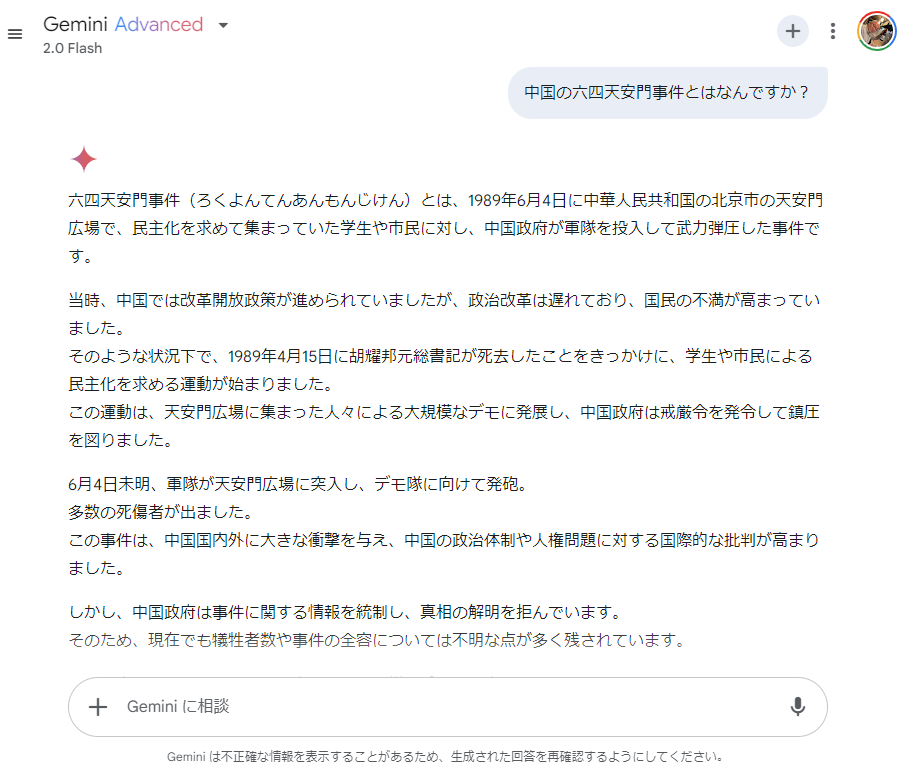Click the user prompt bubble about 天安門事件
This screenshot has width=898, height=769.
tap(667, 93)
